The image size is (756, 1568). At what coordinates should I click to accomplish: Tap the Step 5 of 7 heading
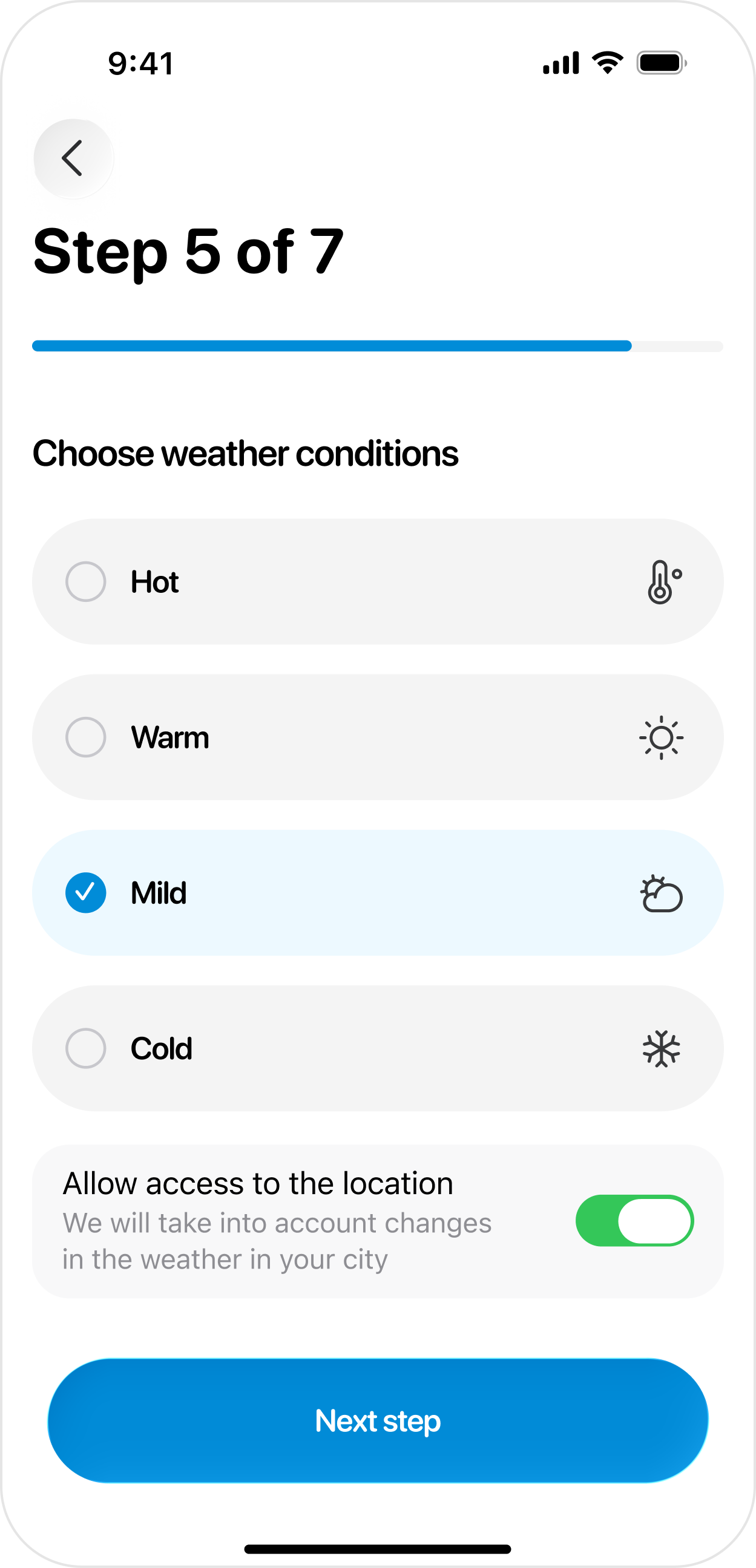pyautogui.click(x=188, y=252)
